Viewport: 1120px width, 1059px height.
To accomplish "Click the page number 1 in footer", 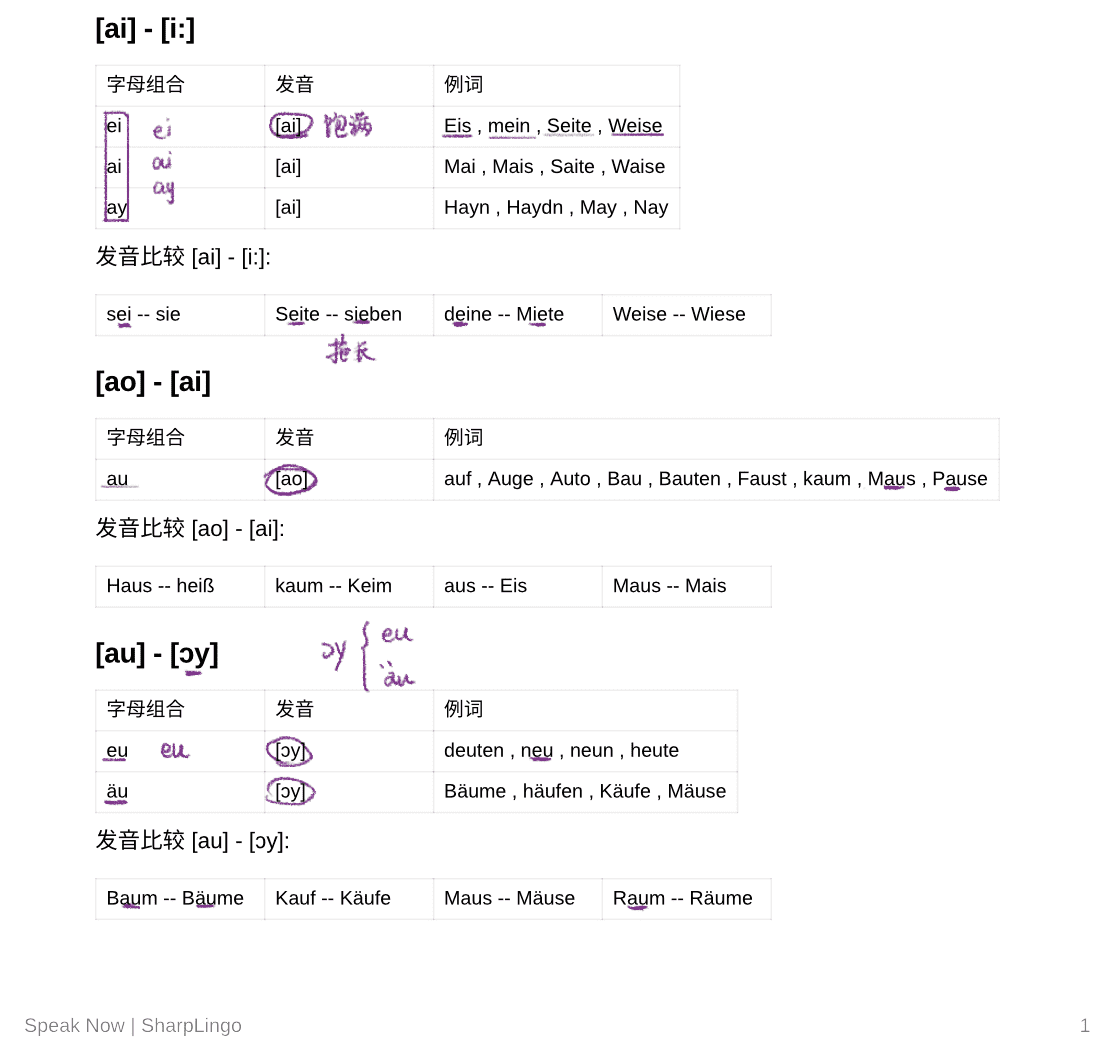I will [1084, 1026].
